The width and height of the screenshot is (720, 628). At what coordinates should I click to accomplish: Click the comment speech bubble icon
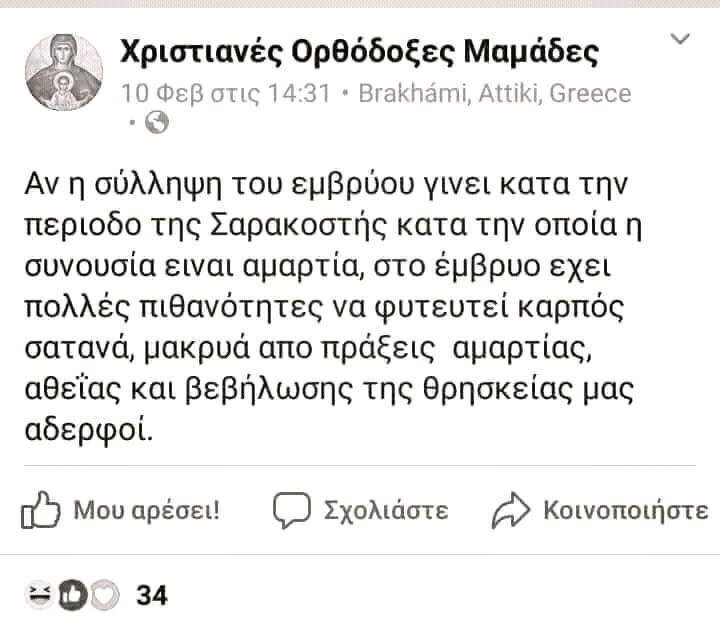pyautogui.click(x=292, y=510)
